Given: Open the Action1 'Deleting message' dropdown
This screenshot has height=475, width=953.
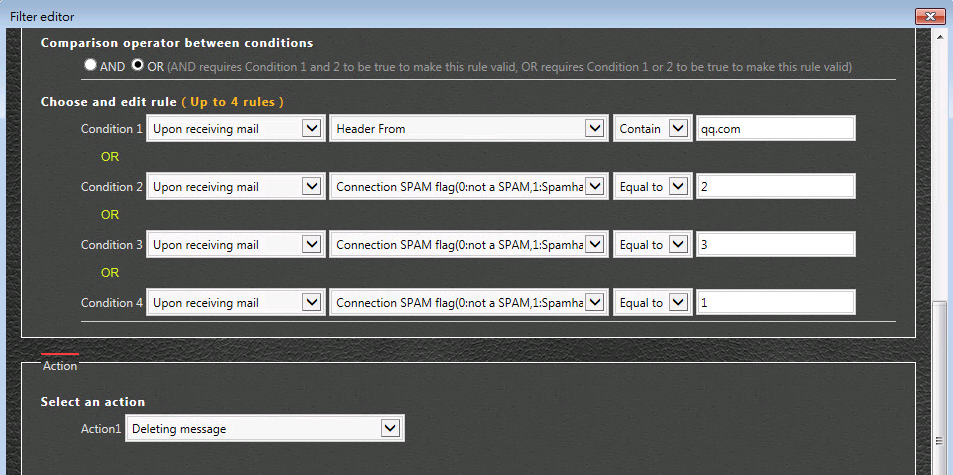Looking at the screenshot, I should click(x=265, y=429).
